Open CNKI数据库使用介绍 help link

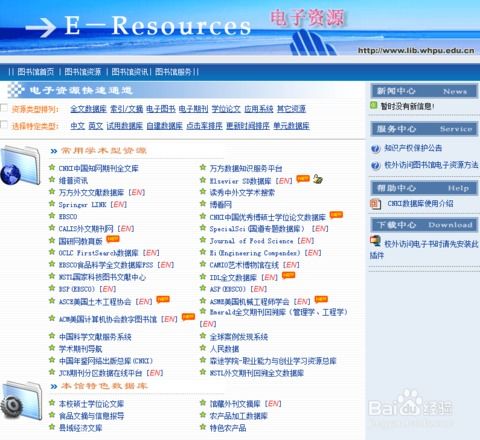coord(420,203)
